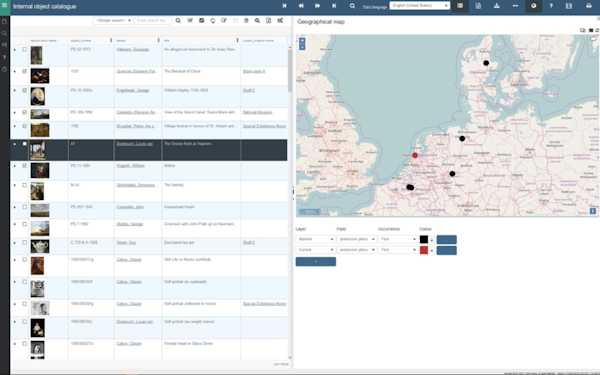The image size is (600, 375).
Task: Click the search icon in left sidebar
Action: [x=5, y=33]
